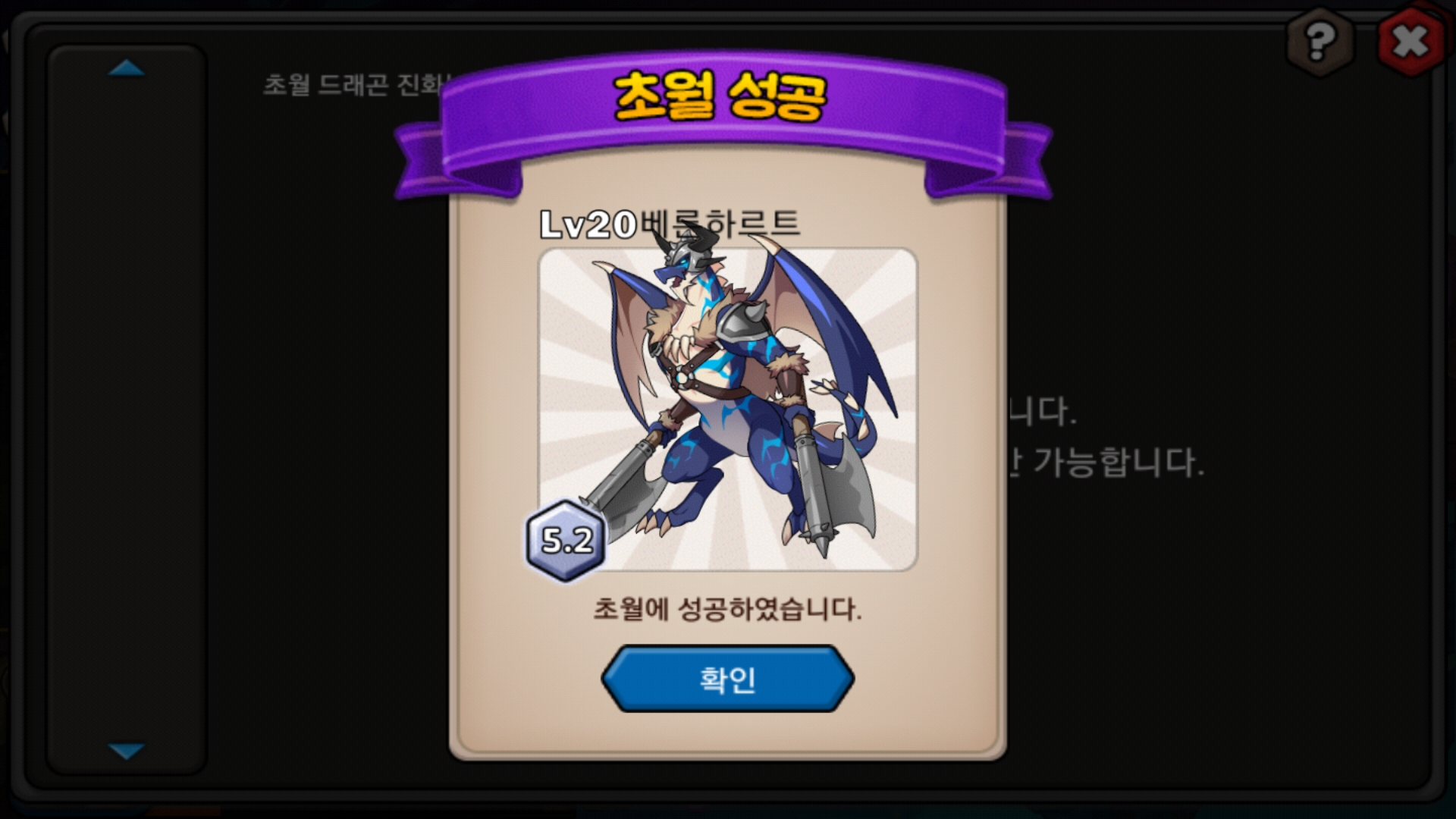Tap the 5.2 hexagon grade badge
Image resolution: width=1456 pixels, height=819 pixels.
point(566,540)
